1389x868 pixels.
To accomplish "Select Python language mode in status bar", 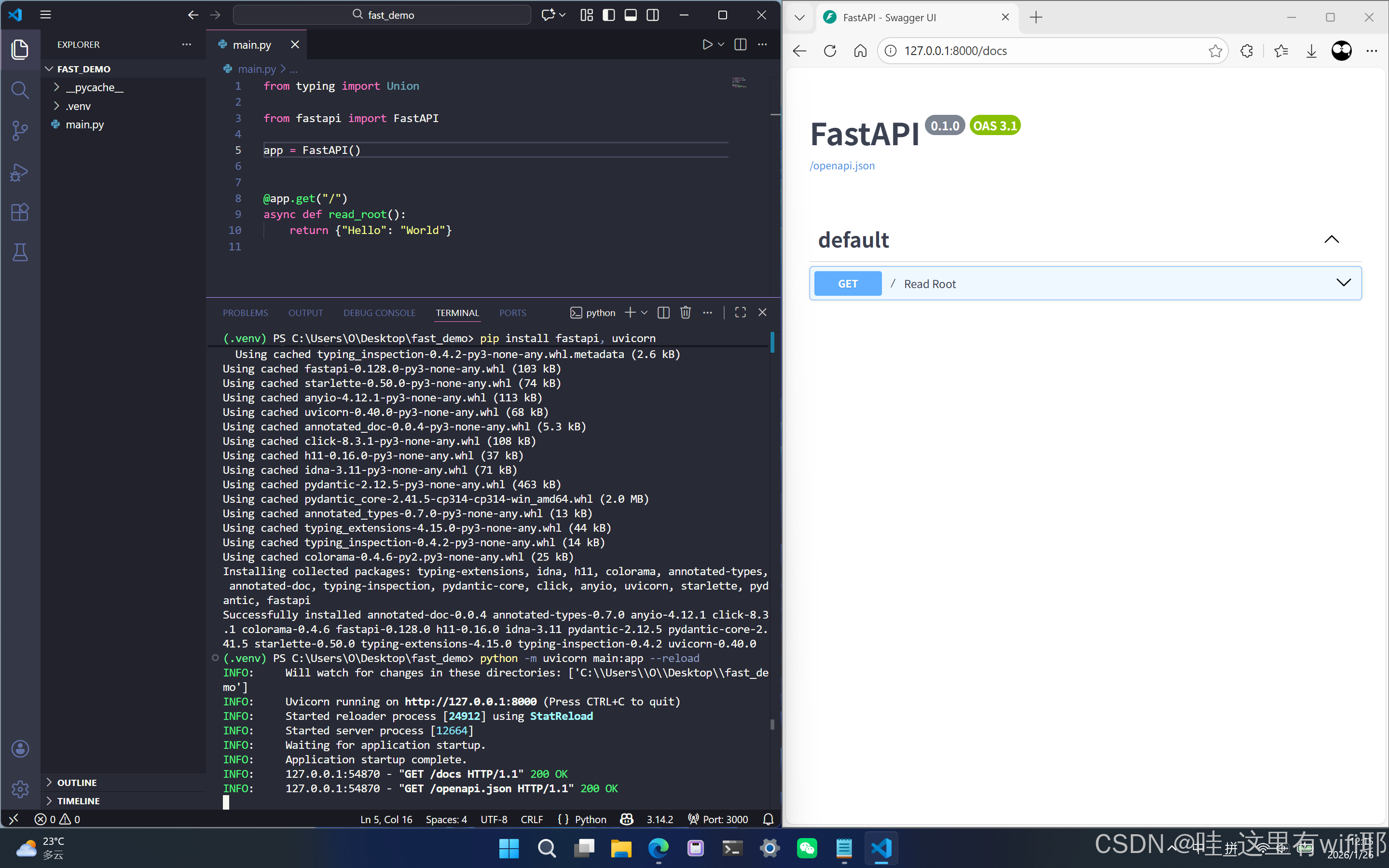I will tap(590, 819).
